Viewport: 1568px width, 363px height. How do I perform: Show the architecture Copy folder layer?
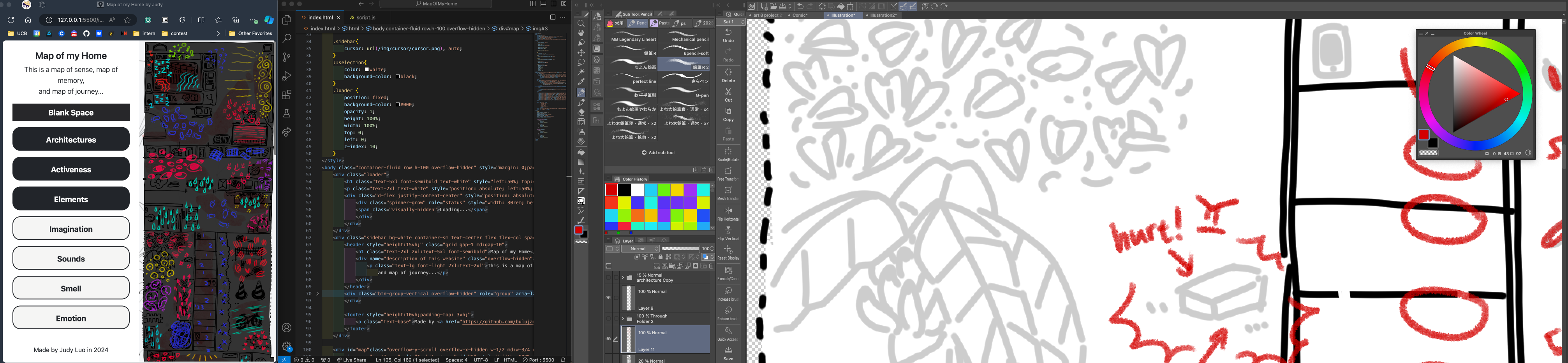pyautogui.click(x=608, y=277)
